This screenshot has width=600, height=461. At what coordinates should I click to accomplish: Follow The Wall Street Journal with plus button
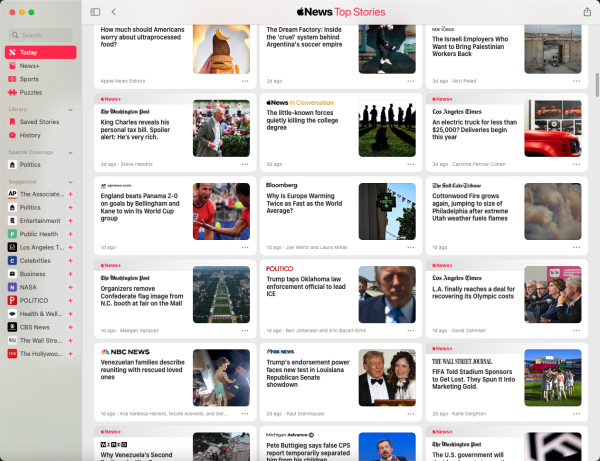tap(70, 340)
